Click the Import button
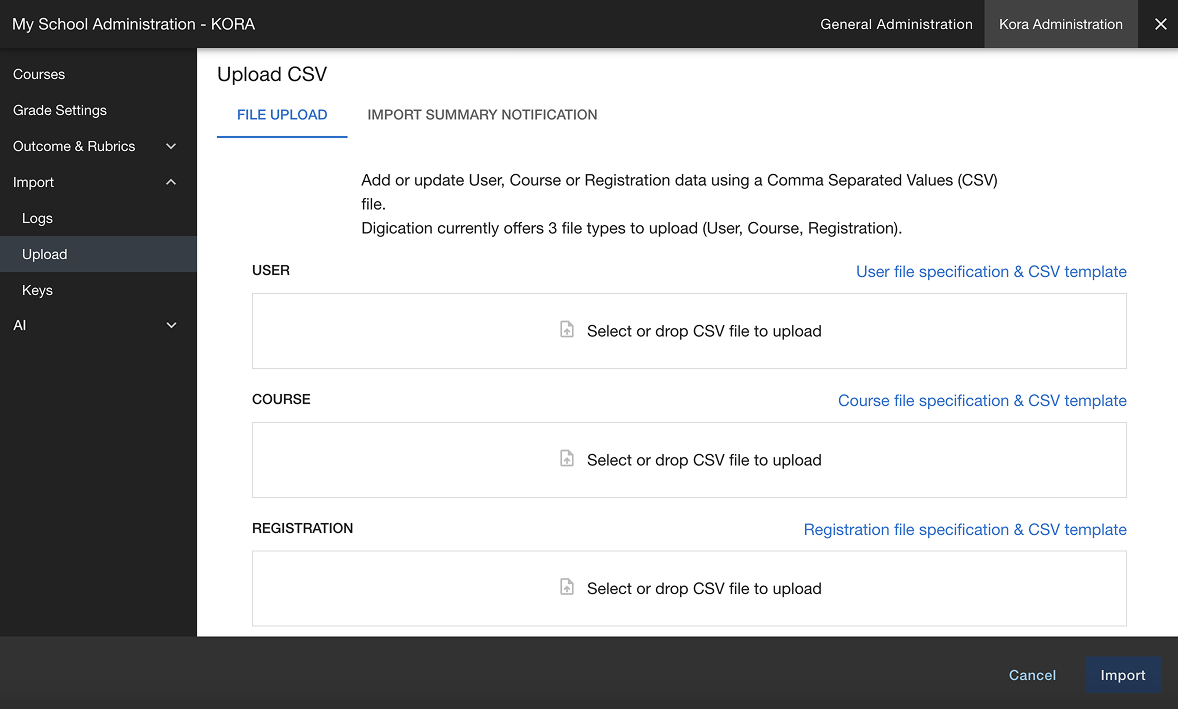The width and height of the screenshot is (1178, 709). click(x=1123, y=675)
